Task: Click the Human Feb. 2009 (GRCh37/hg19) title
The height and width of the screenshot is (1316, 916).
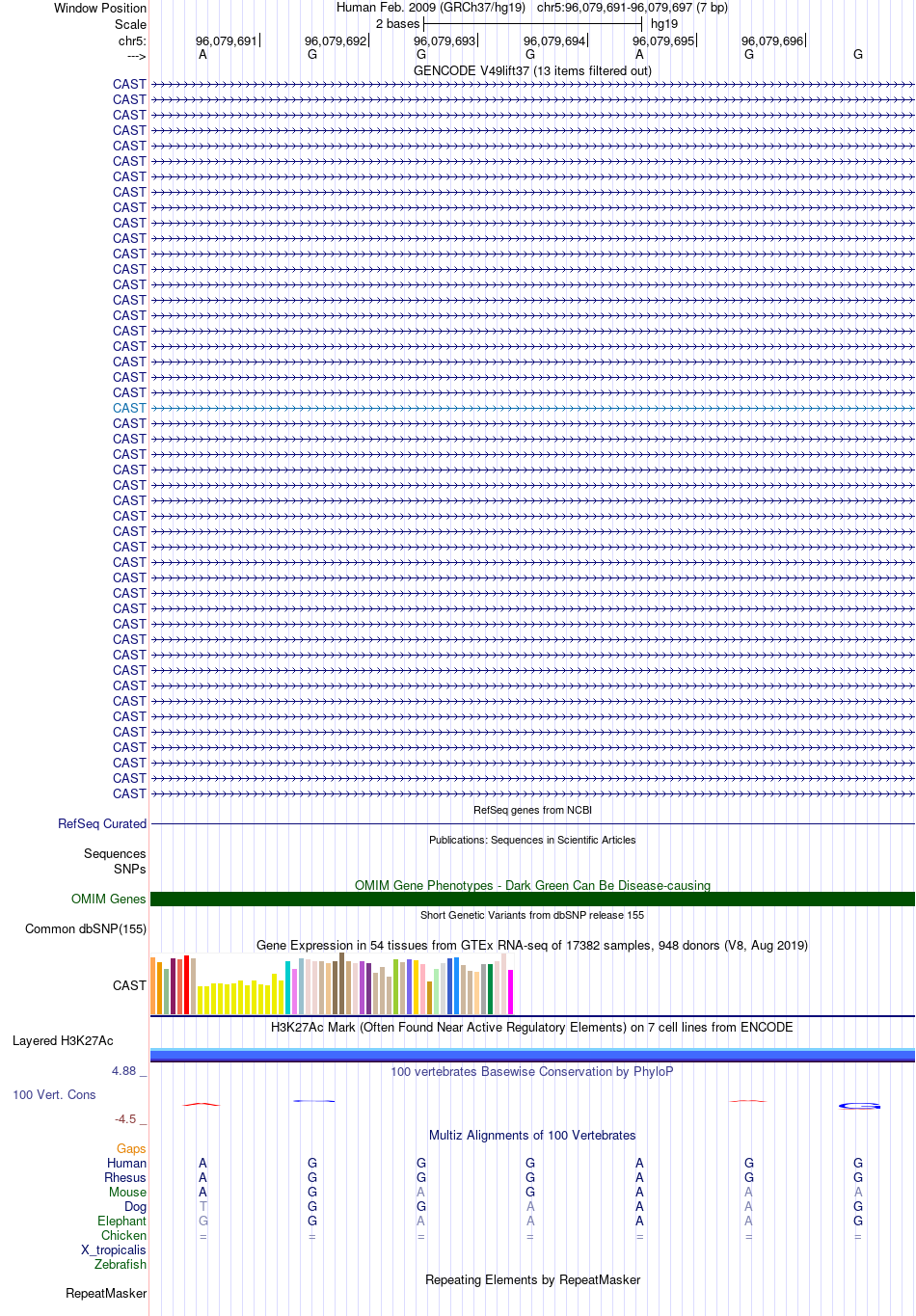Action: pos(431,8)
